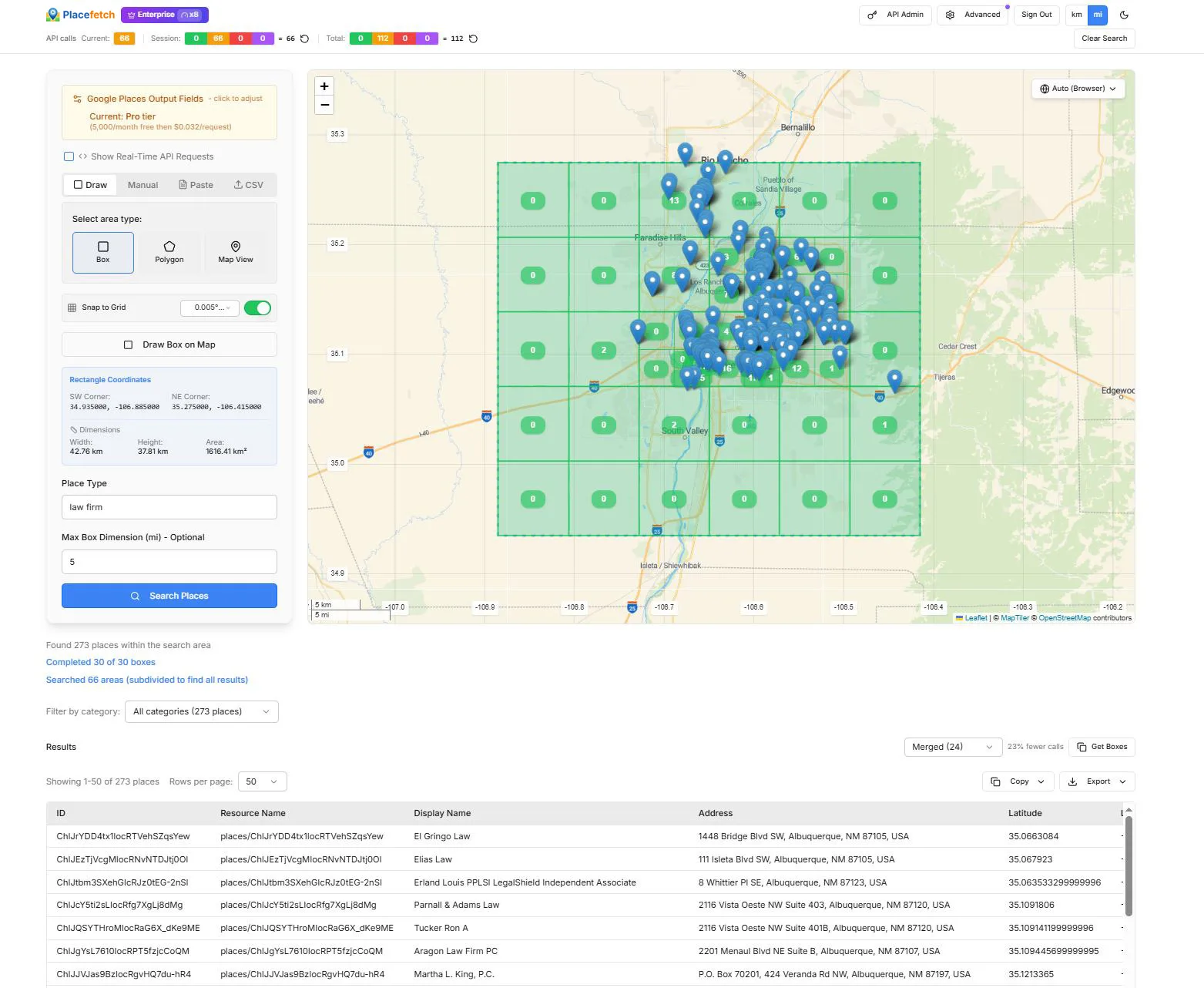Click the Export download icon
1204x988 pixels.
click(1072, 781)
